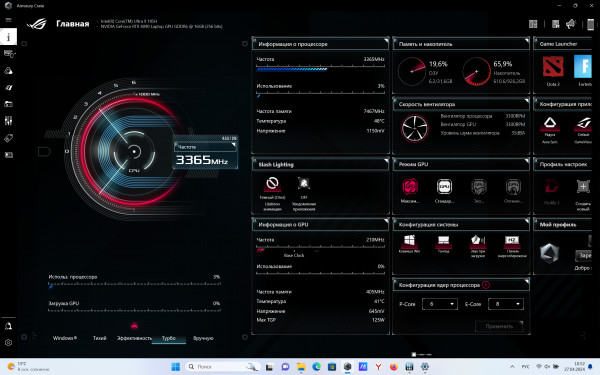600x375 pixels.
Task: Open the notifications bell in the sidebar
Action: [x=8, y=326]
